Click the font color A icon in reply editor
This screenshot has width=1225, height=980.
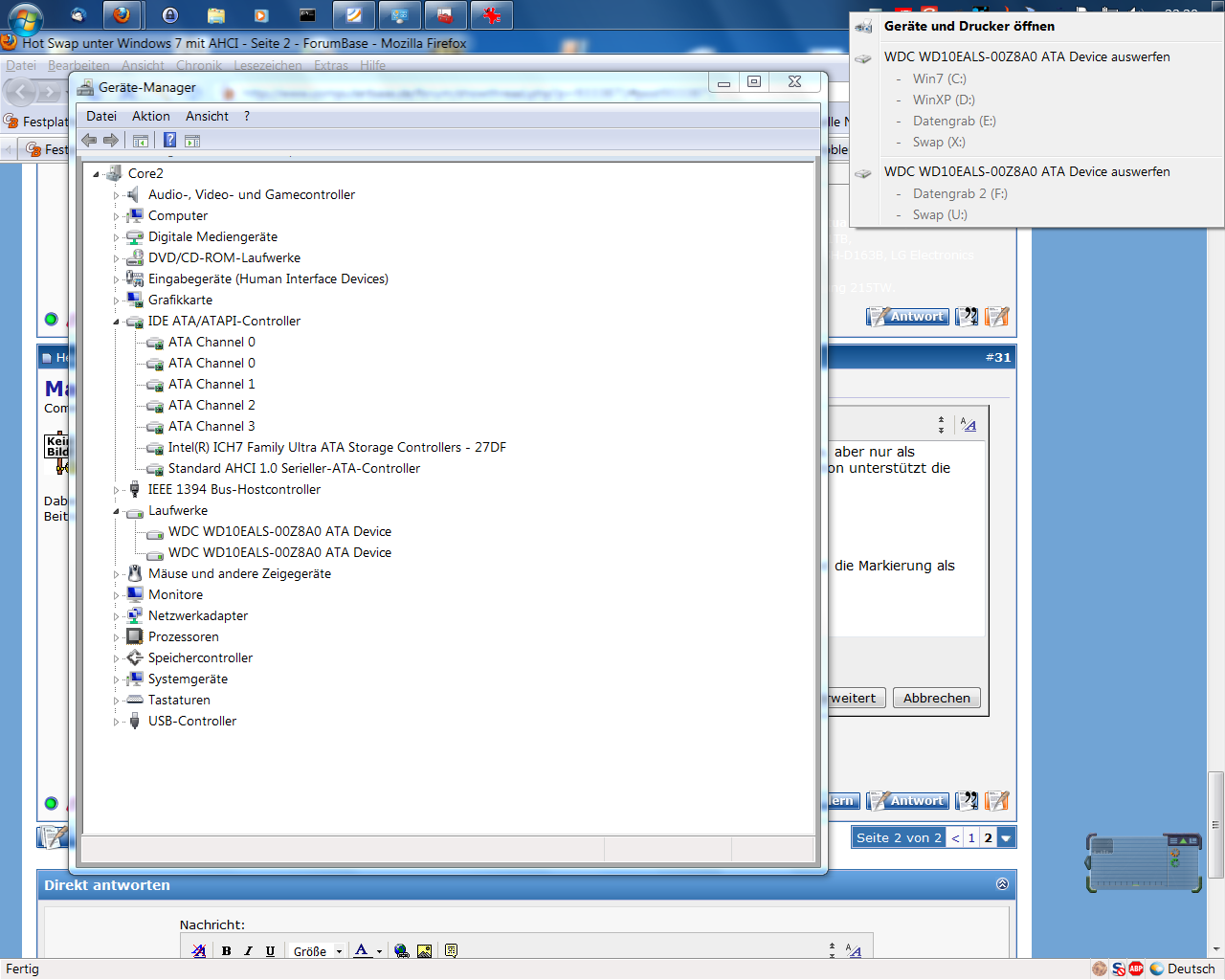(362, 950)
